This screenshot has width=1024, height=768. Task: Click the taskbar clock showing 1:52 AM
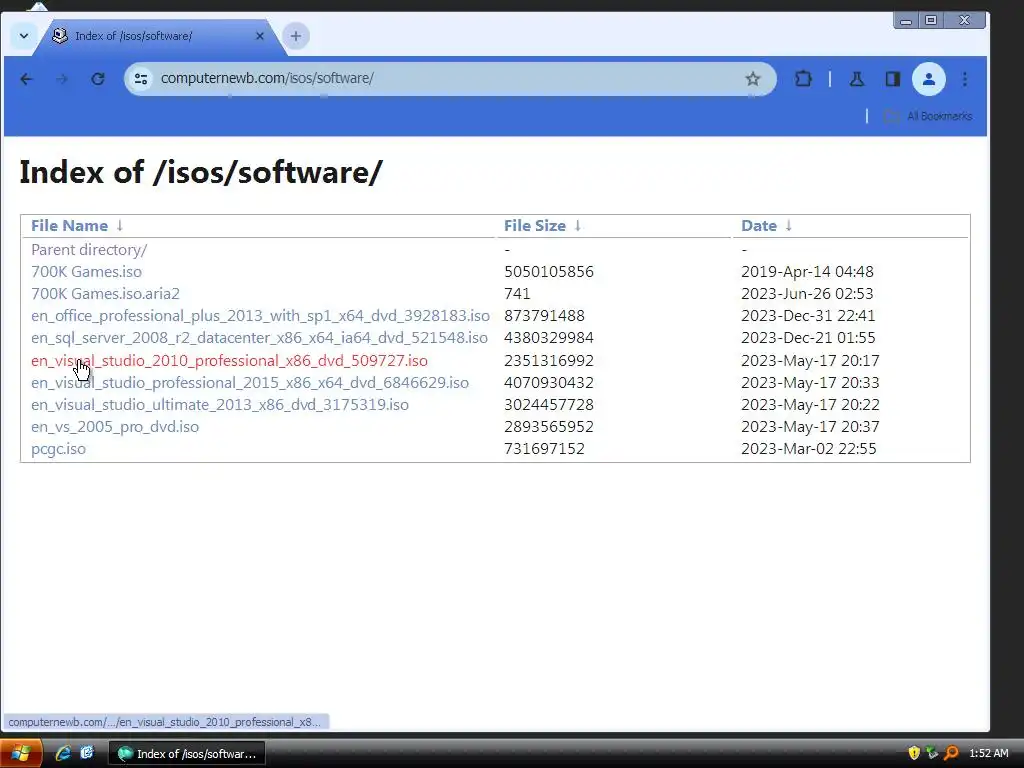(988, 754)
